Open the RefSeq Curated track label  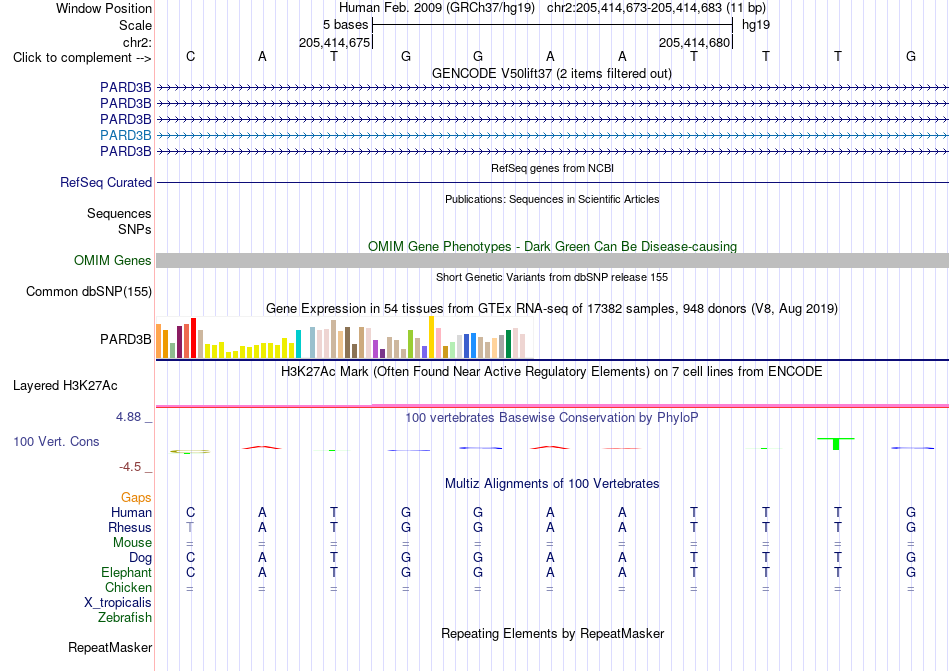coord(106,182)
